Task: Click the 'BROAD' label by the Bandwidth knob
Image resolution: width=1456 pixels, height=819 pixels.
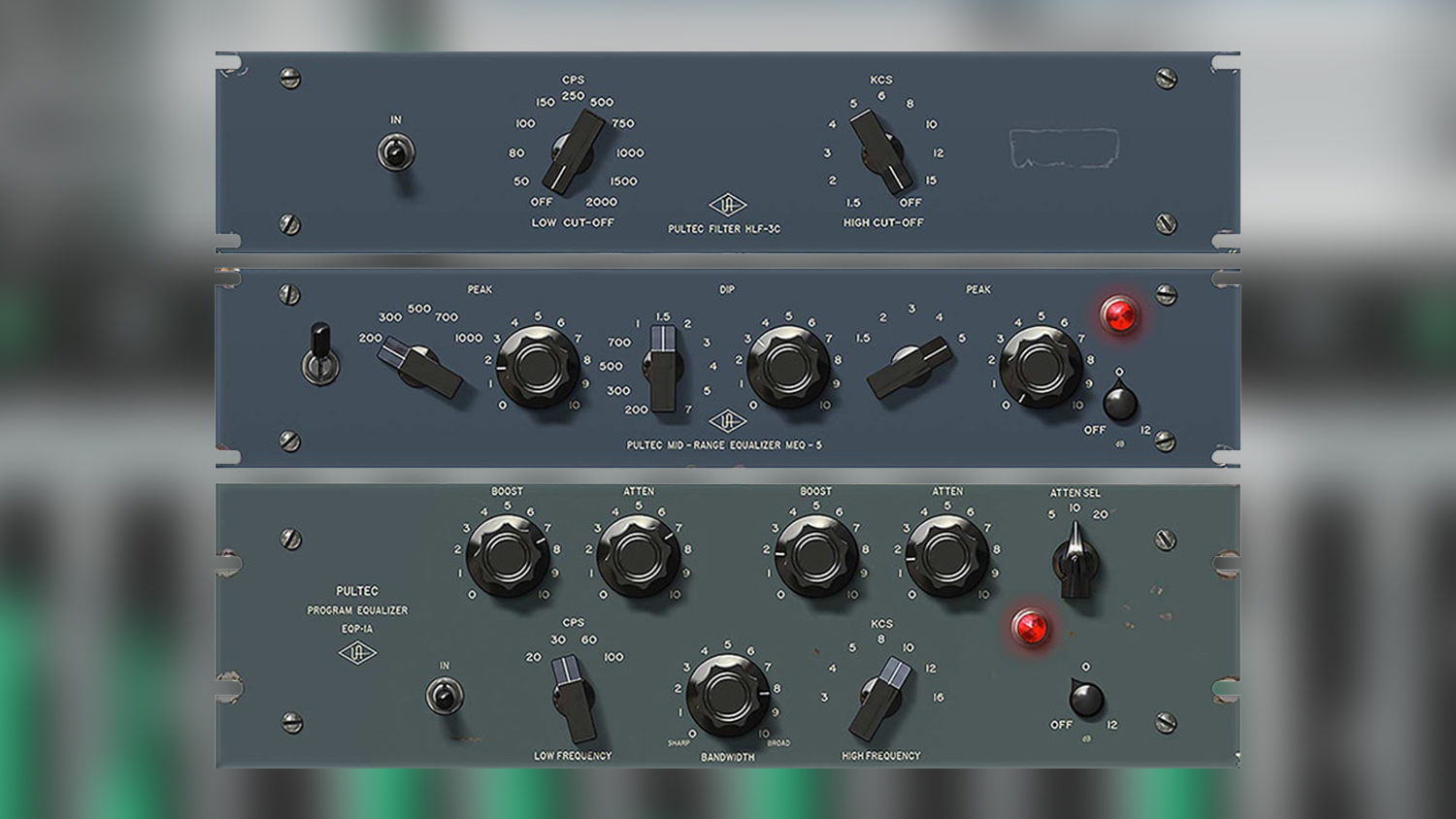Action: pos(778,743)
